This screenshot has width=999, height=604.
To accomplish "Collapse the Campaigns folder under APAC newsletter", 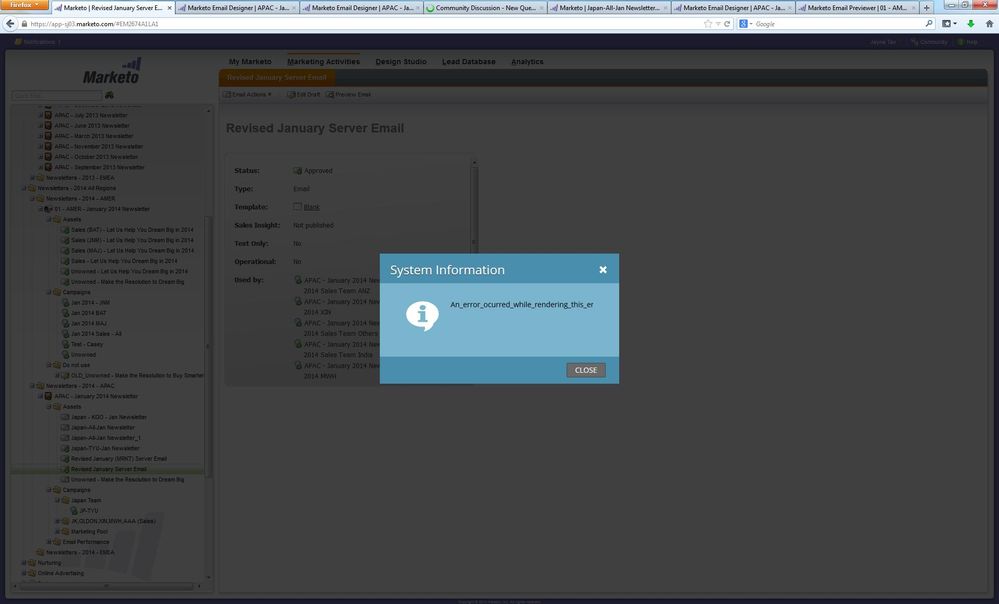I will tap(48, 490).
